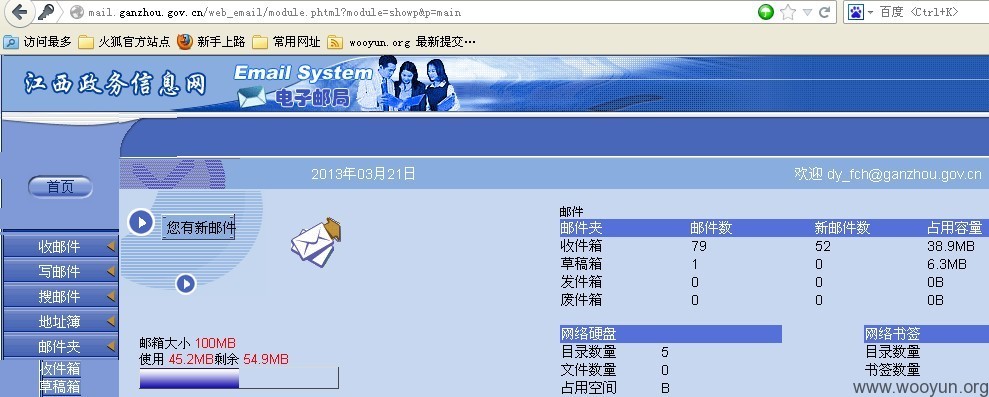Click the arrow beside 写邮件

pos(111,271)
